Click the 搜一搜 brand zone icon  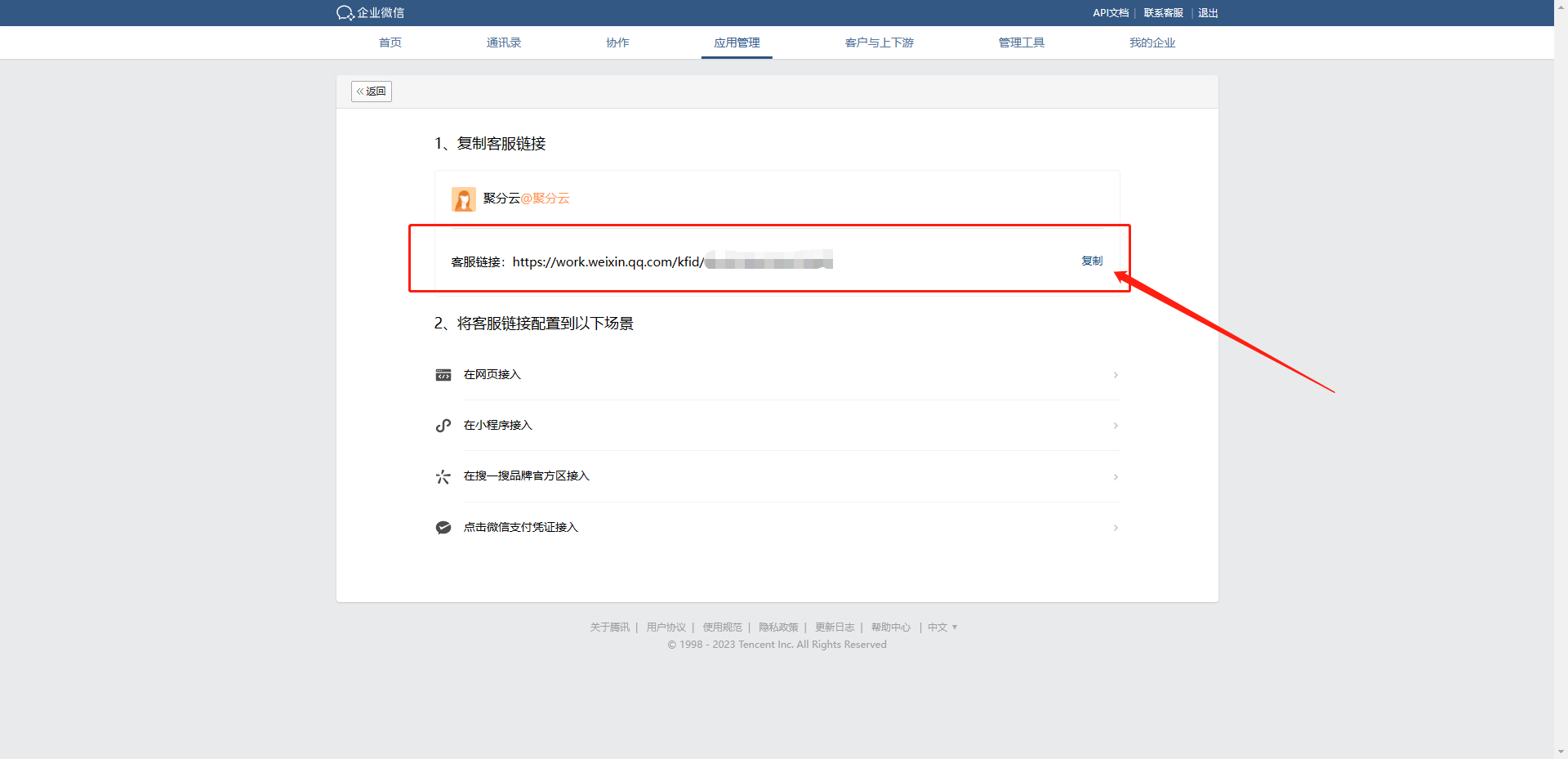(x=443, y=476)
